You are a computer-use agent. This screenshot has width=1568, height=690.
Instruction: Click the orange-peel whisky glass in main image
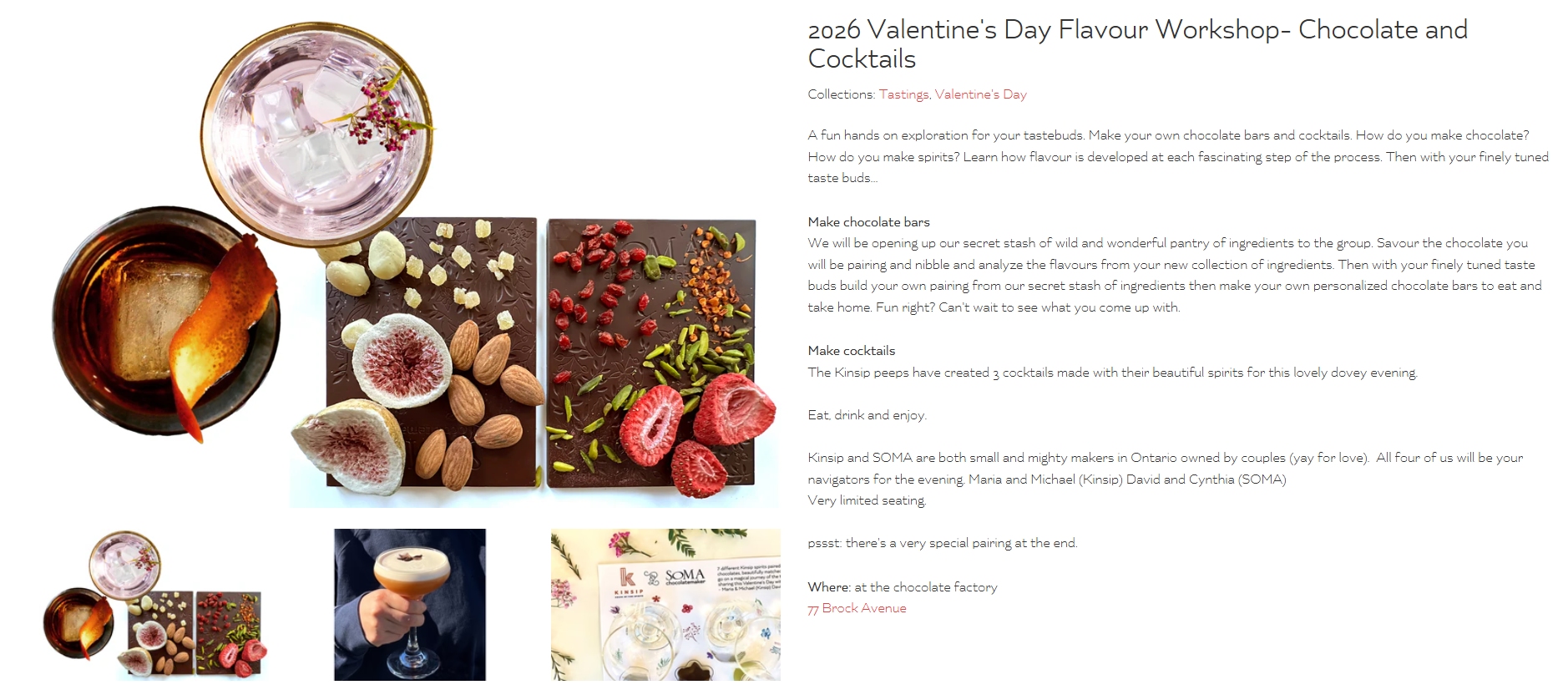[167, 322]
